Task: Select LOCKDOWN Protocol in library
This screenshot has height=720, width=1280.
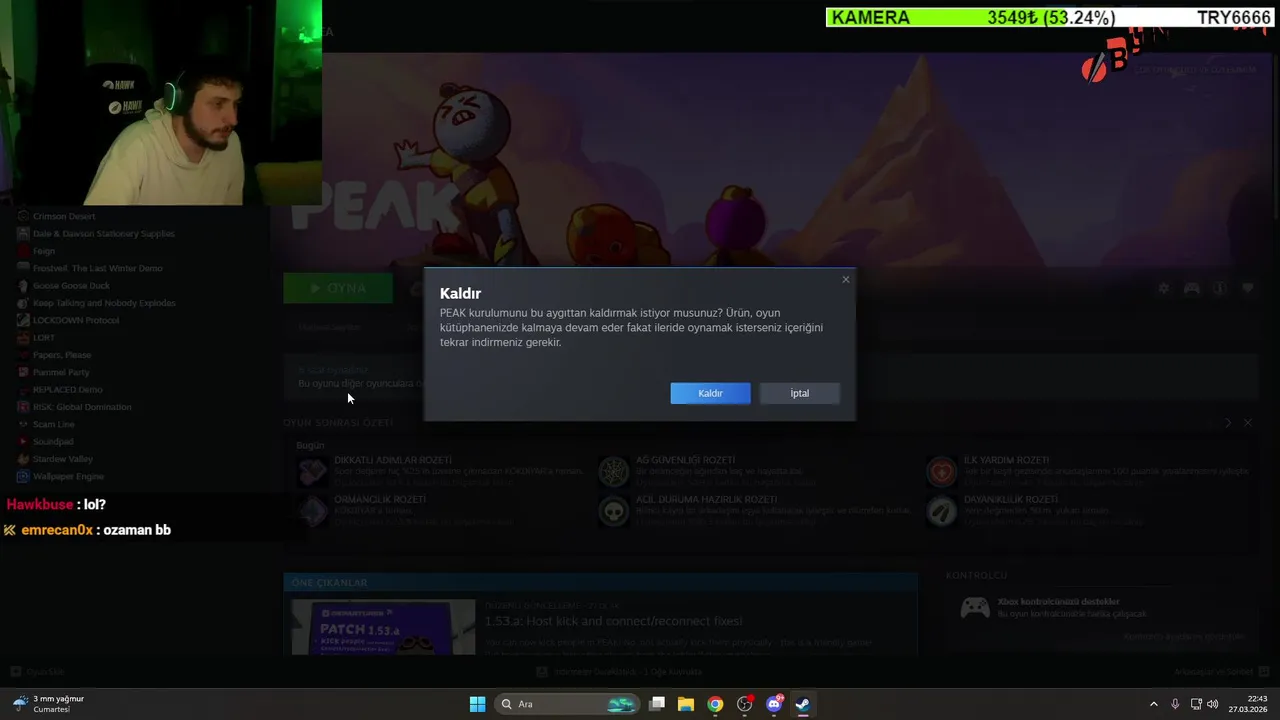Action: [x=76, y=320]
